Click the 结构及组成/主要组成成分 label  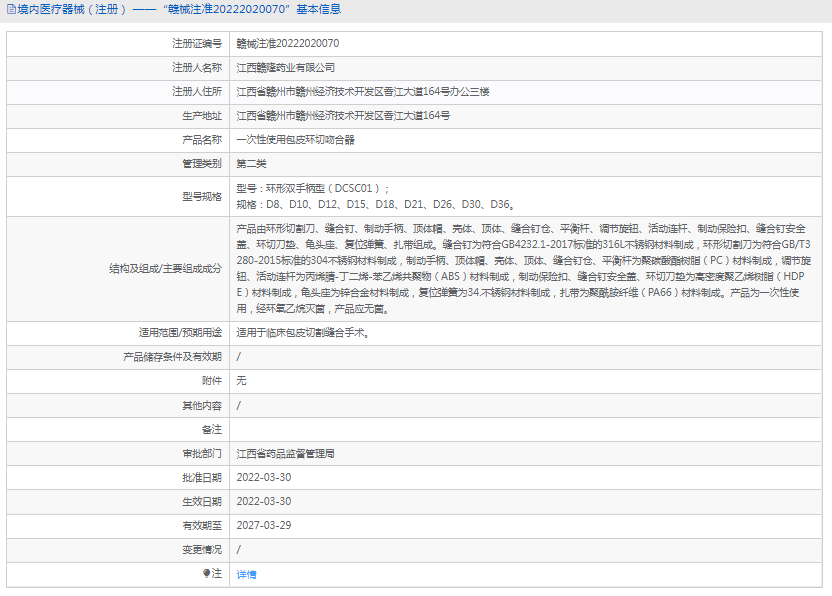[166, 269]
